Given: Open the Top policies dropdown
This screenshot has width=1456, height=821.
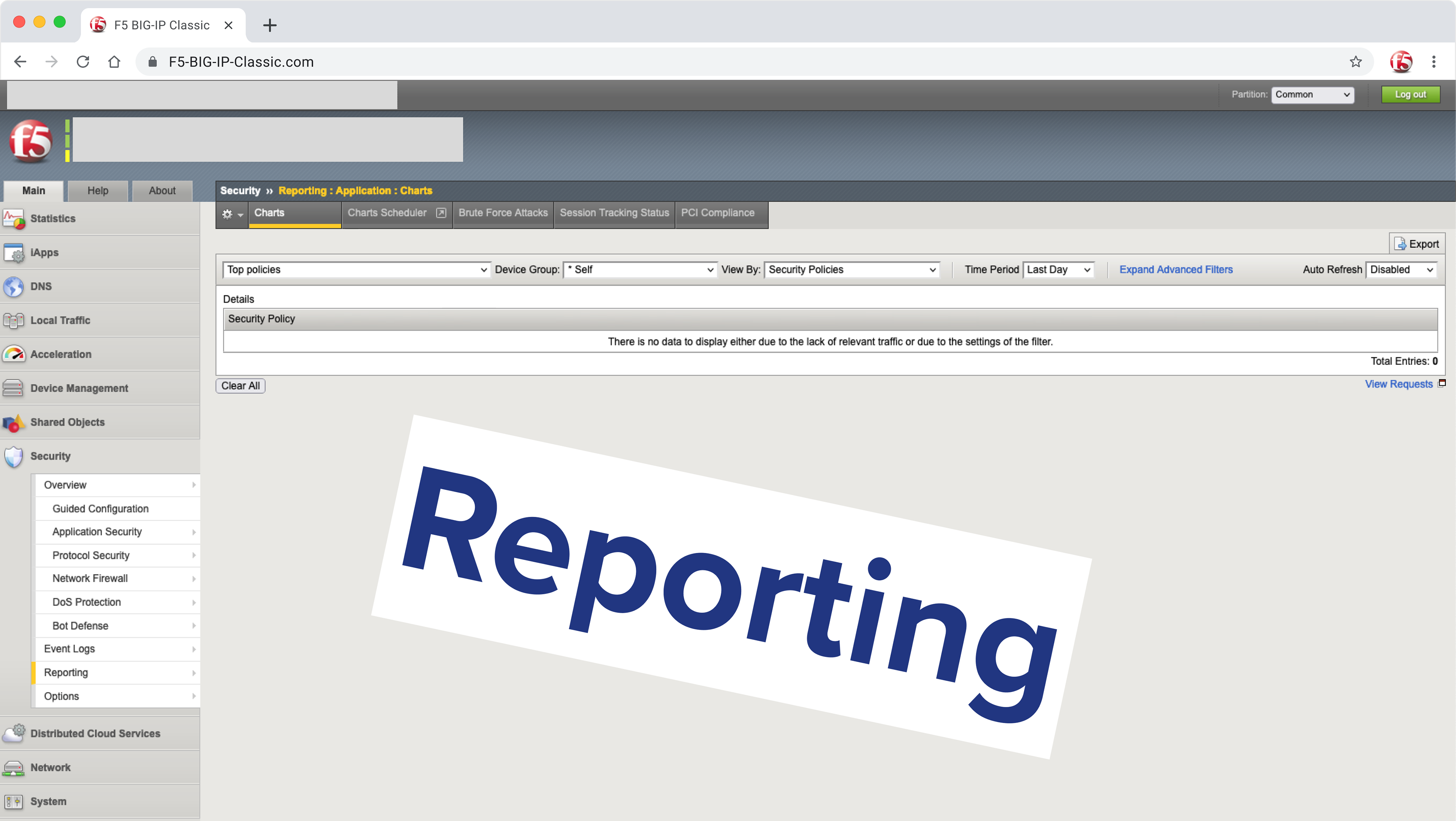Looking at the screenshot, I should [x=357, y=270].
